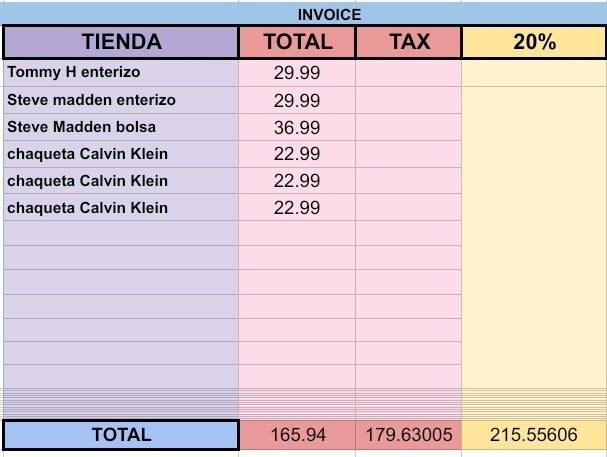Click the 179.63005 tax total cell

408,435
